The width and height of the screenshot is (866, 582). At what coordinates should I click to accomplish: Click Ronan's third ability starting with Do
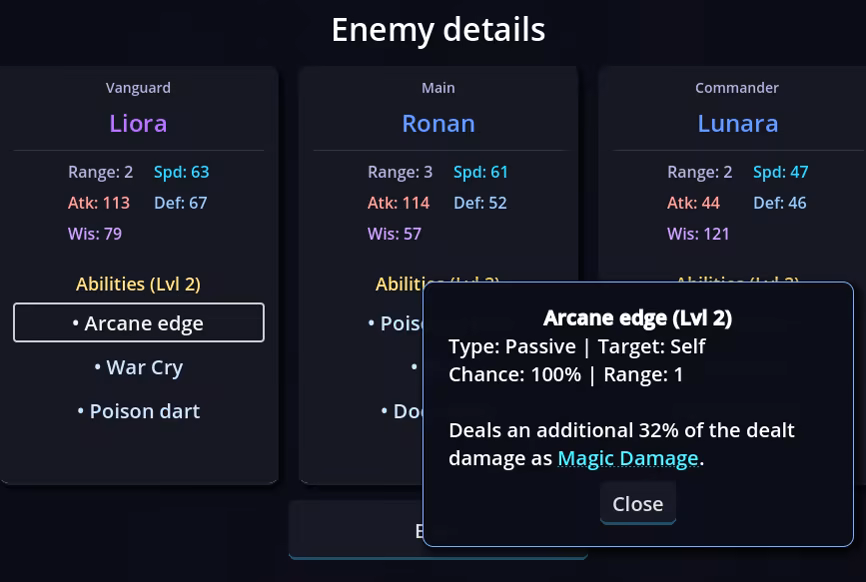pos(402,411)
